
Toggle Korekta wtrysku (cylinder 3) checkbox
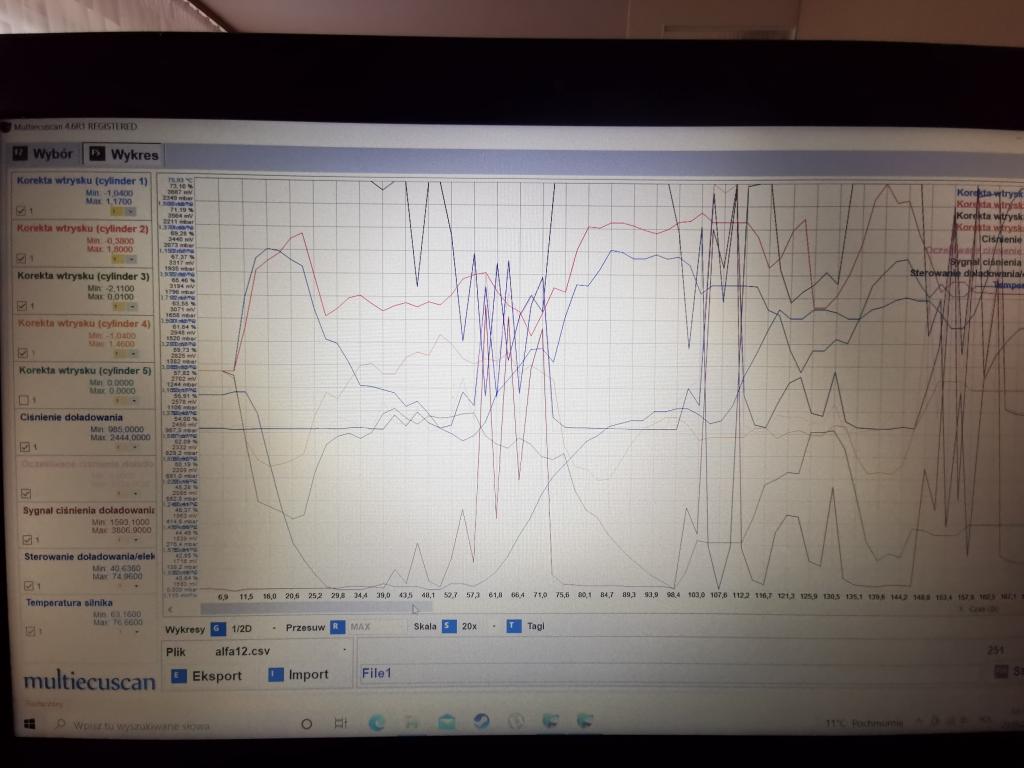[22, 306]
